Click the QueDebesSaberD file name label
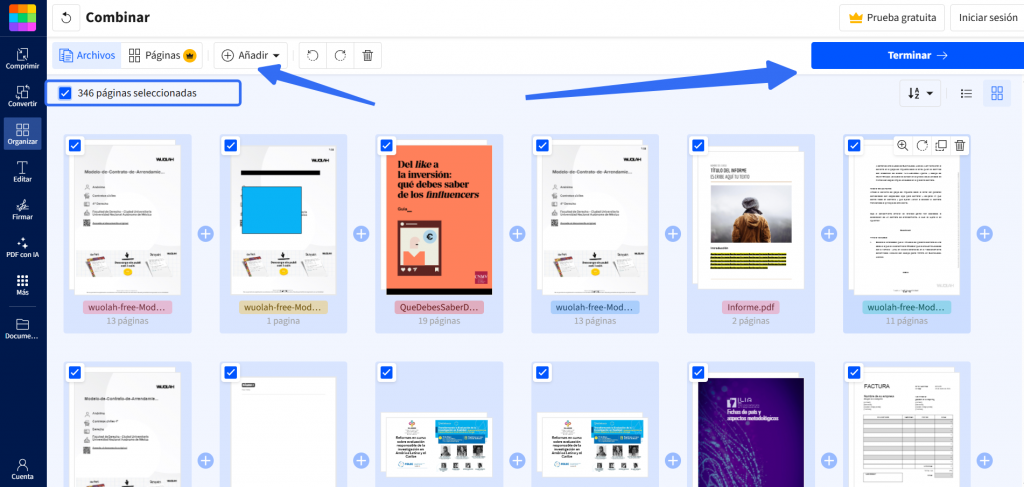1024x487 pixels. (439, 307)
